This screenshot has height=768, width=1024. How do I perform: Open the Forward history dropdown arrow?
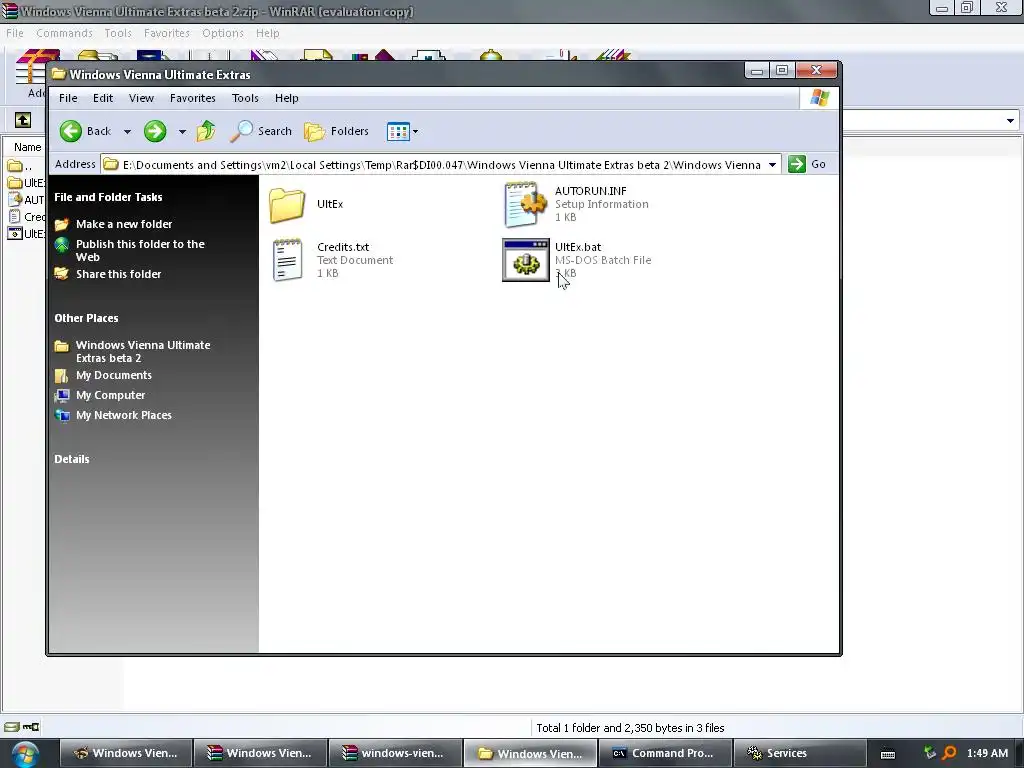182,131
